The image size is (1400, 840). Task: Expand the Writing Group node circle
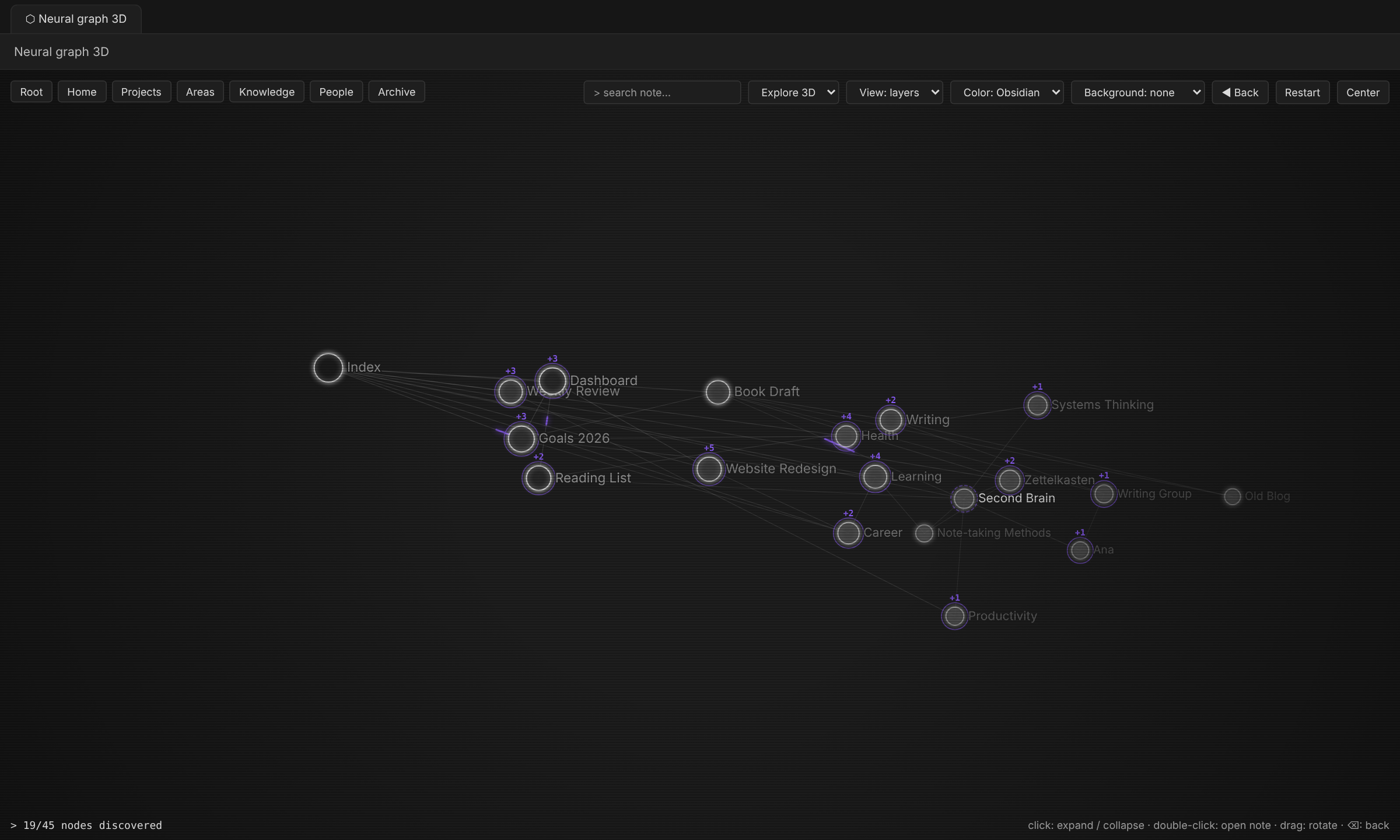(1103, 494)
